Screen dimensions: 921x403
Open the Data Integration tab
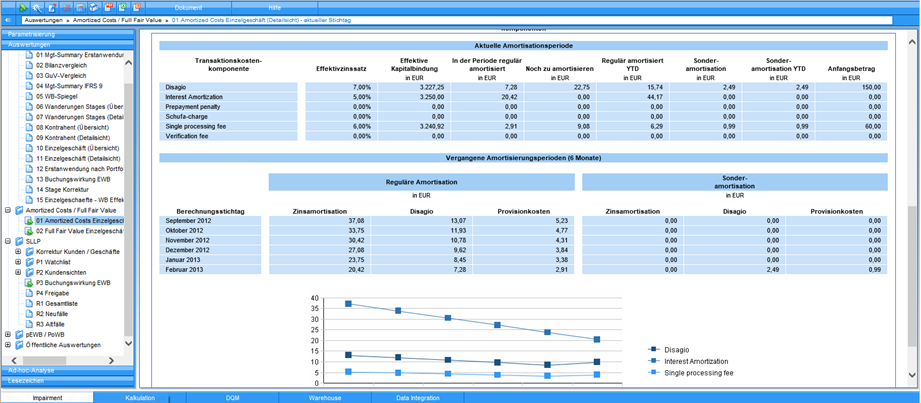click(417, 397)
